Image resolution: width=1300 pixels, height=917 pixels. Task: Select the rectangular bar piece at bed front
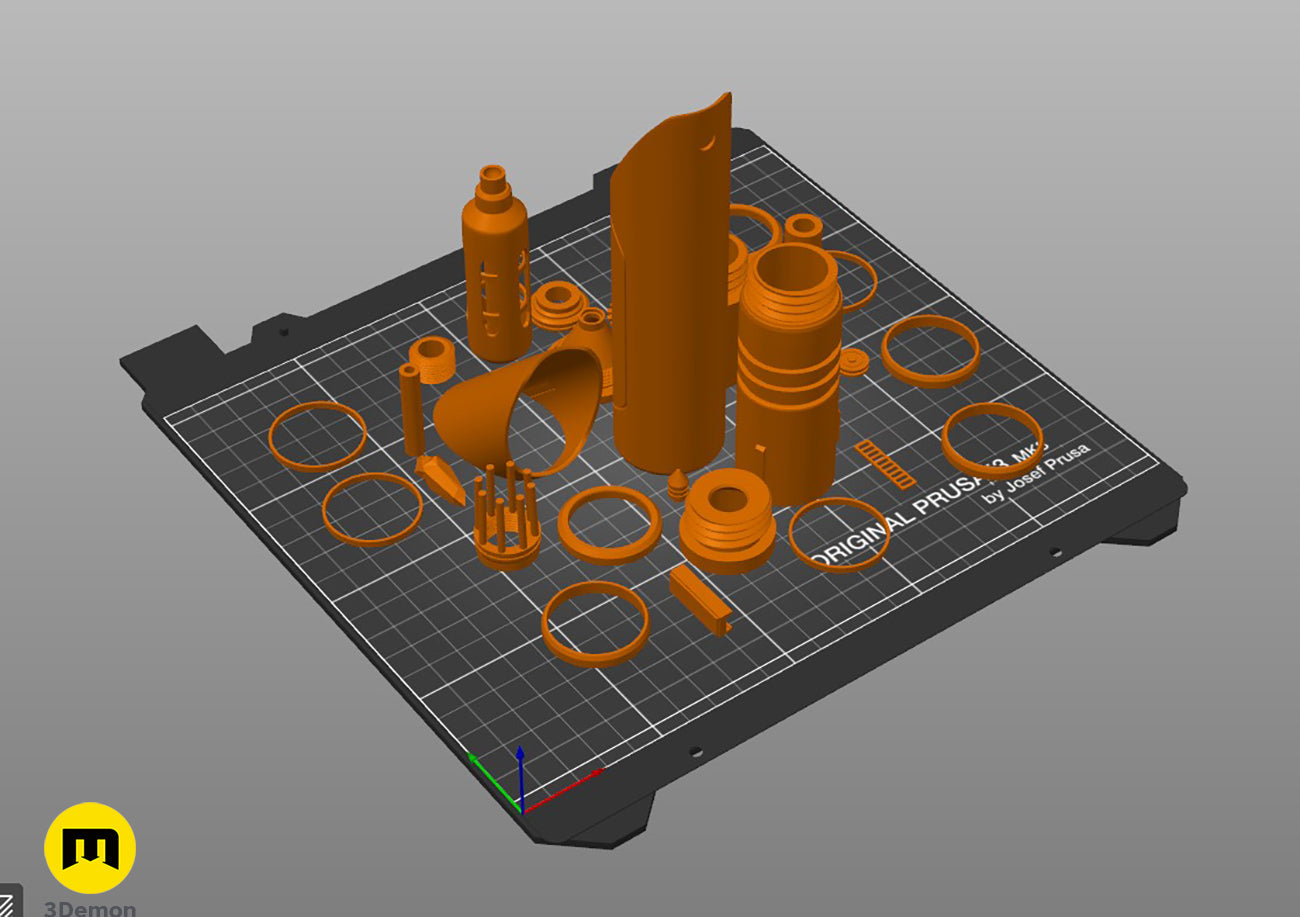699,598
